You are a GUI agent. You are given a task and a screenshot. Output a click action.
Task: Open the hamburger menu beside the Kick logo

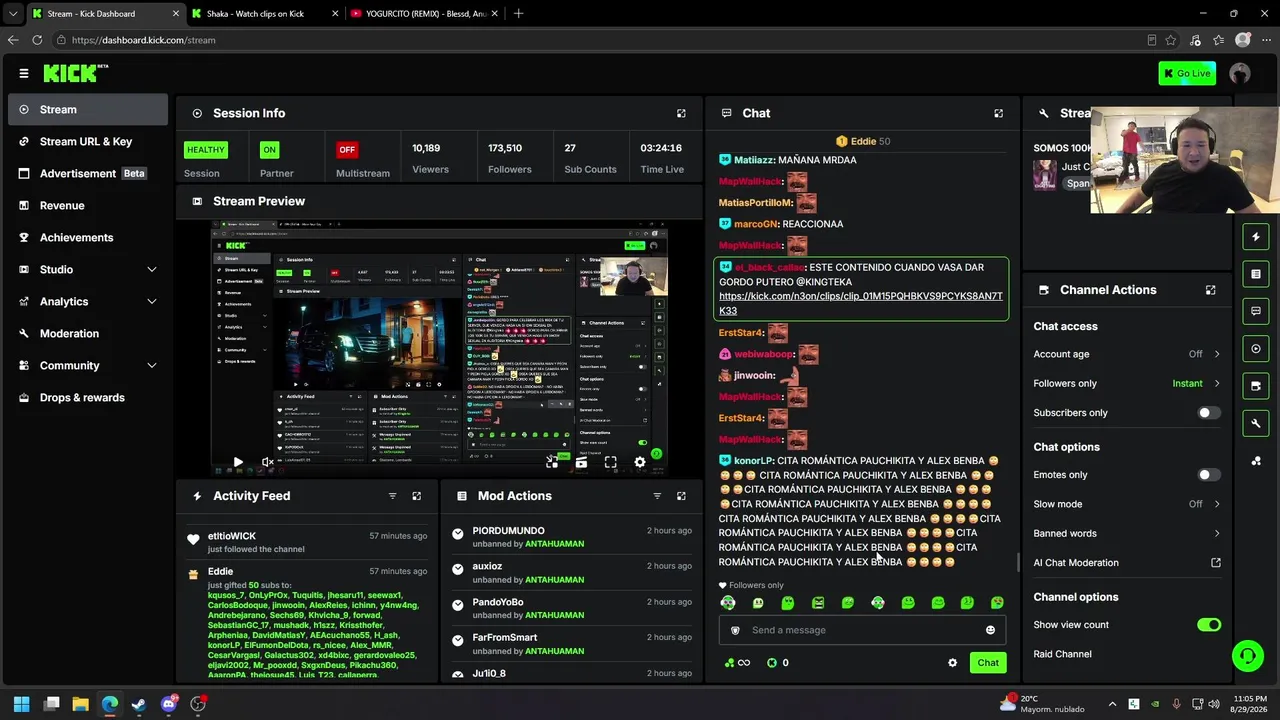pyautogui.click(x=24, y=73)
